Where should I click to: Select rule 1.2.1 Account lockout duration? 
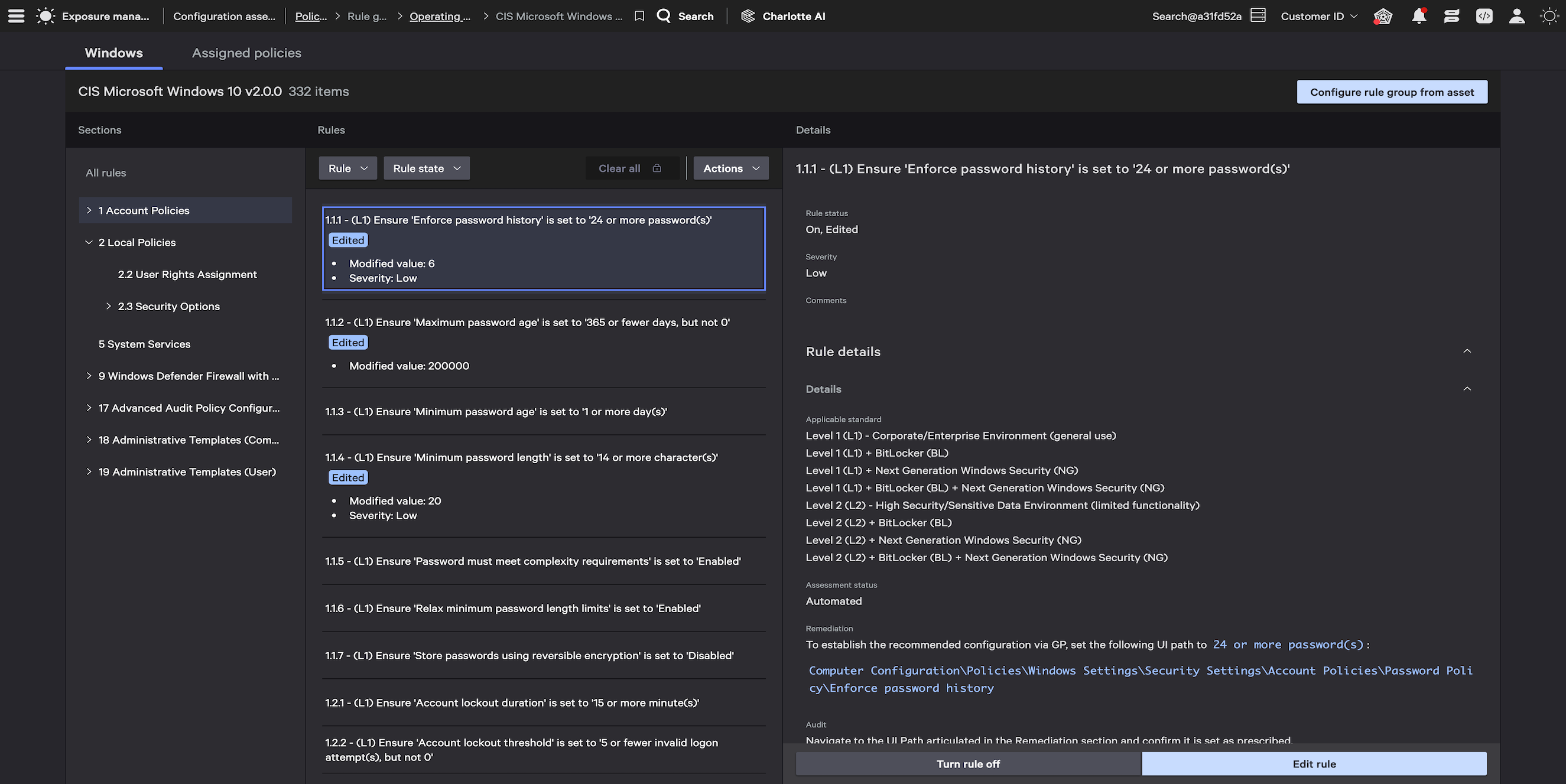pyautogui.click(x=544, y=702)
